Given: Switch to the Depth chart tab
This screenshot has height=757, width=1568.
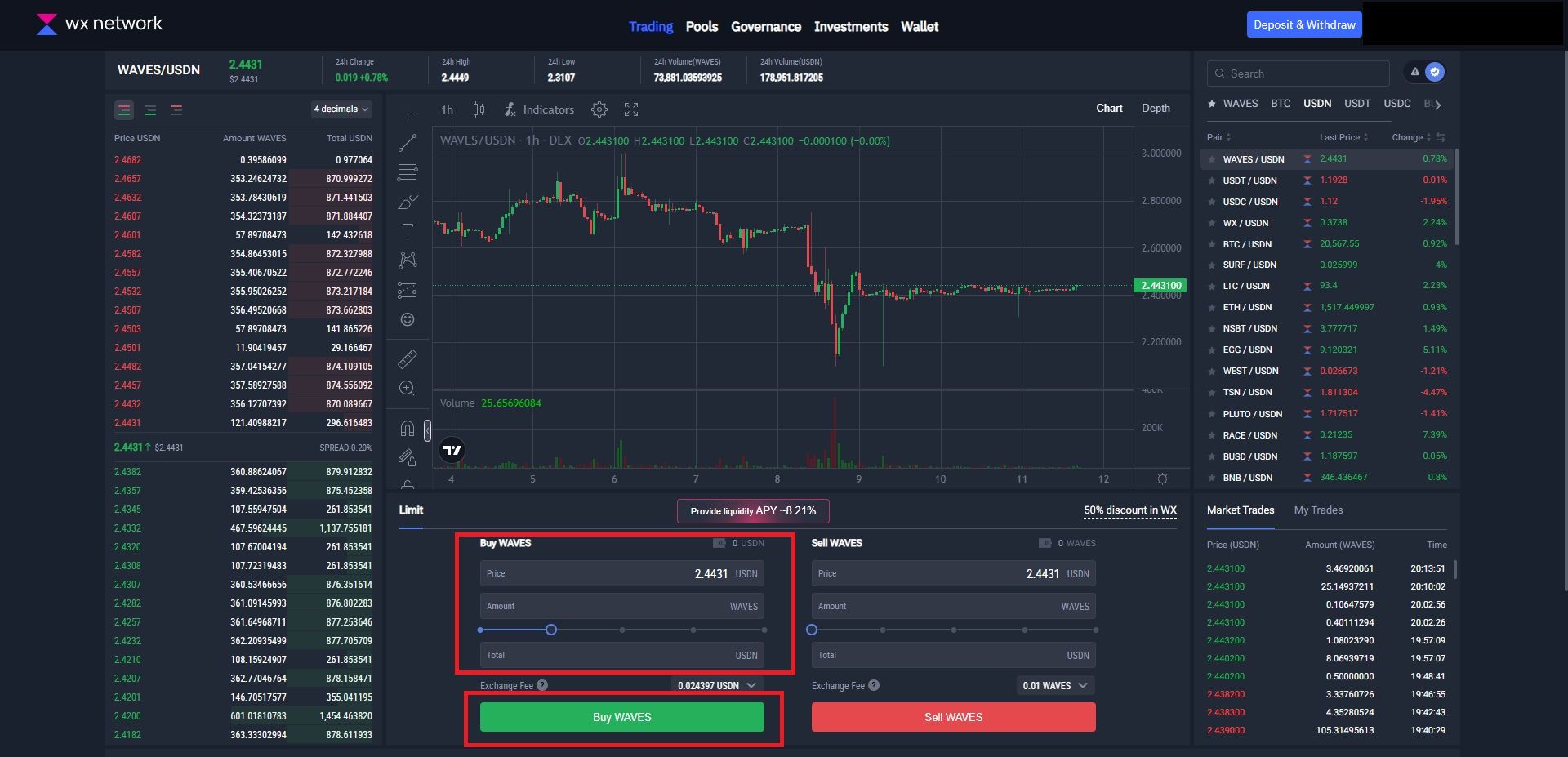Looking at the screenshot, I should 1156,108.
